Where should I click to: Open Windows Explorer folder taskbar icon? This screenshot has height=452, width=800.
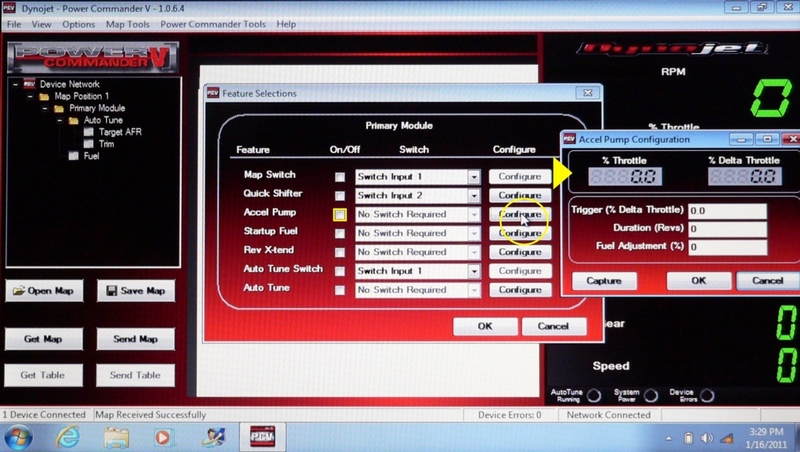pyautogui.click(x=116, y=436)
